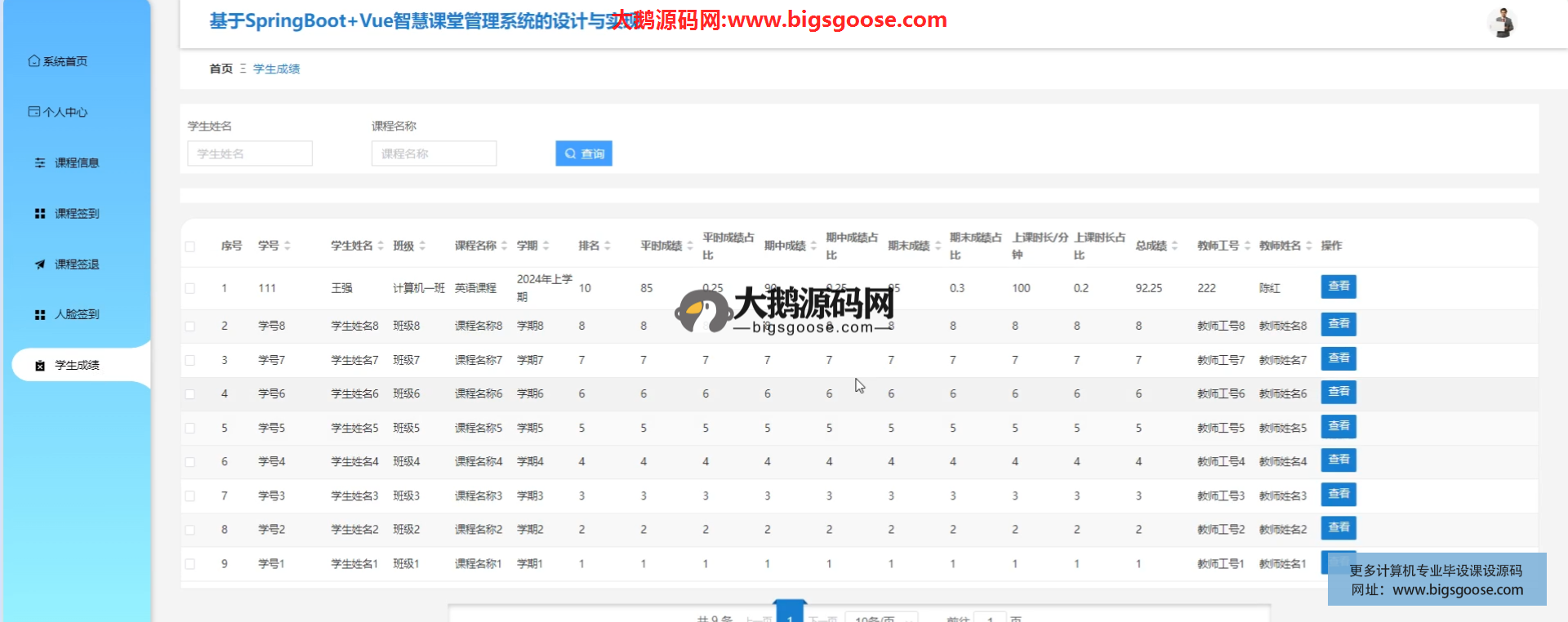Sort the table by 排名 column arrows
Image resolution: width=1568 pixels, height=622 pixels.
point(608,246)
